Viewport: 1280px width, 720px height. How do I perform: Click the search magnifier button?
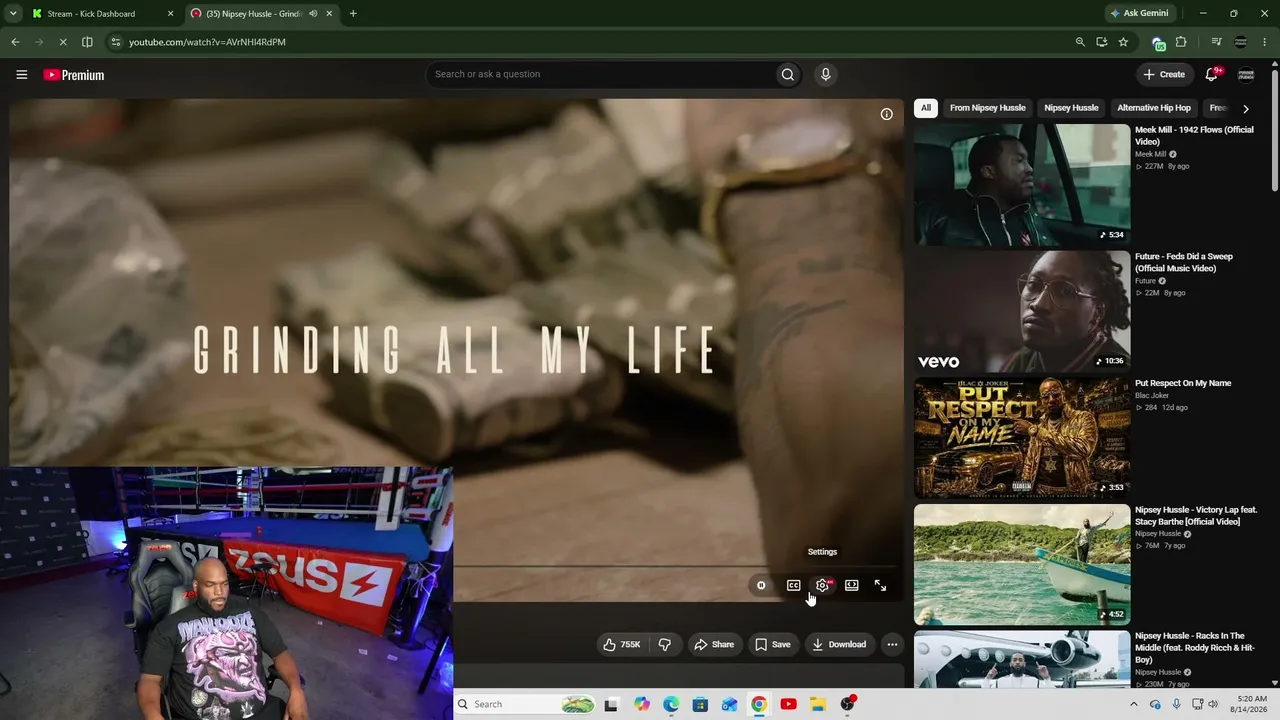[x=788, y=74]
